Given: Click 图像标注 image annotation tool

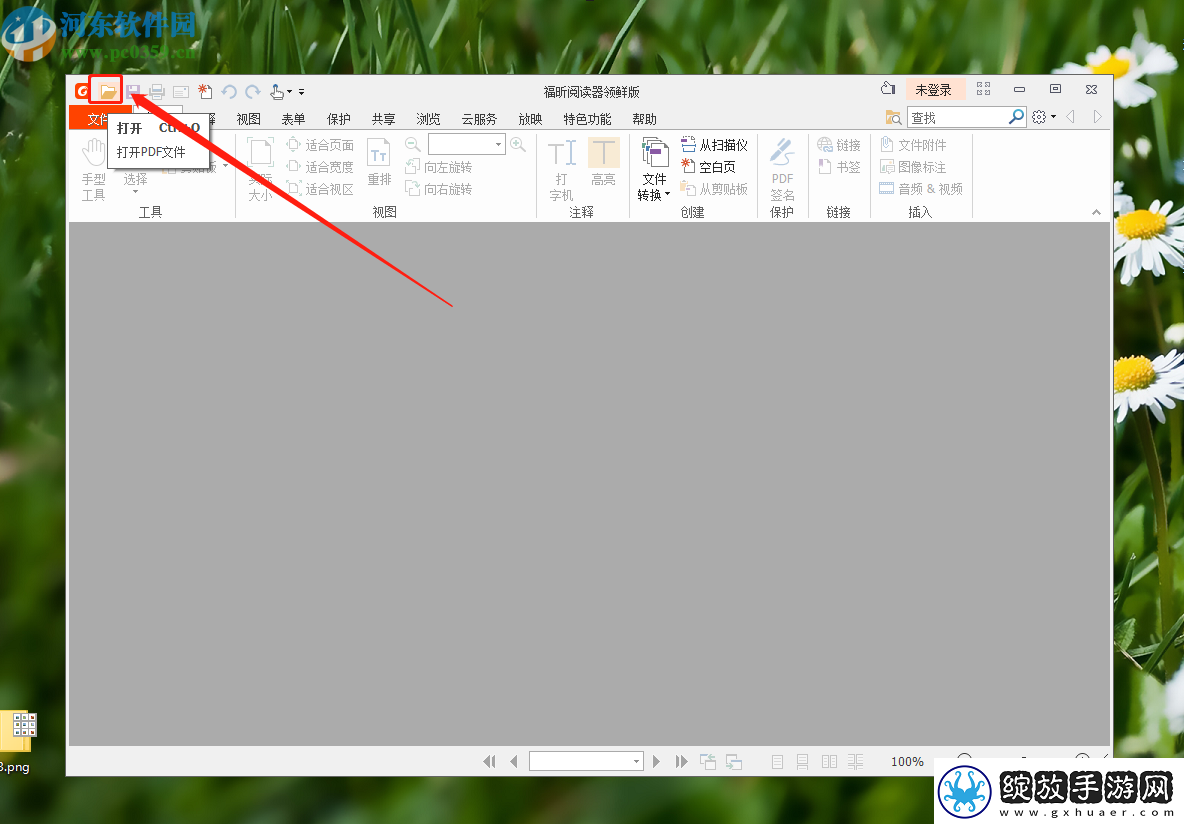Looking at the screenshot, I should [x=913, y=167].
